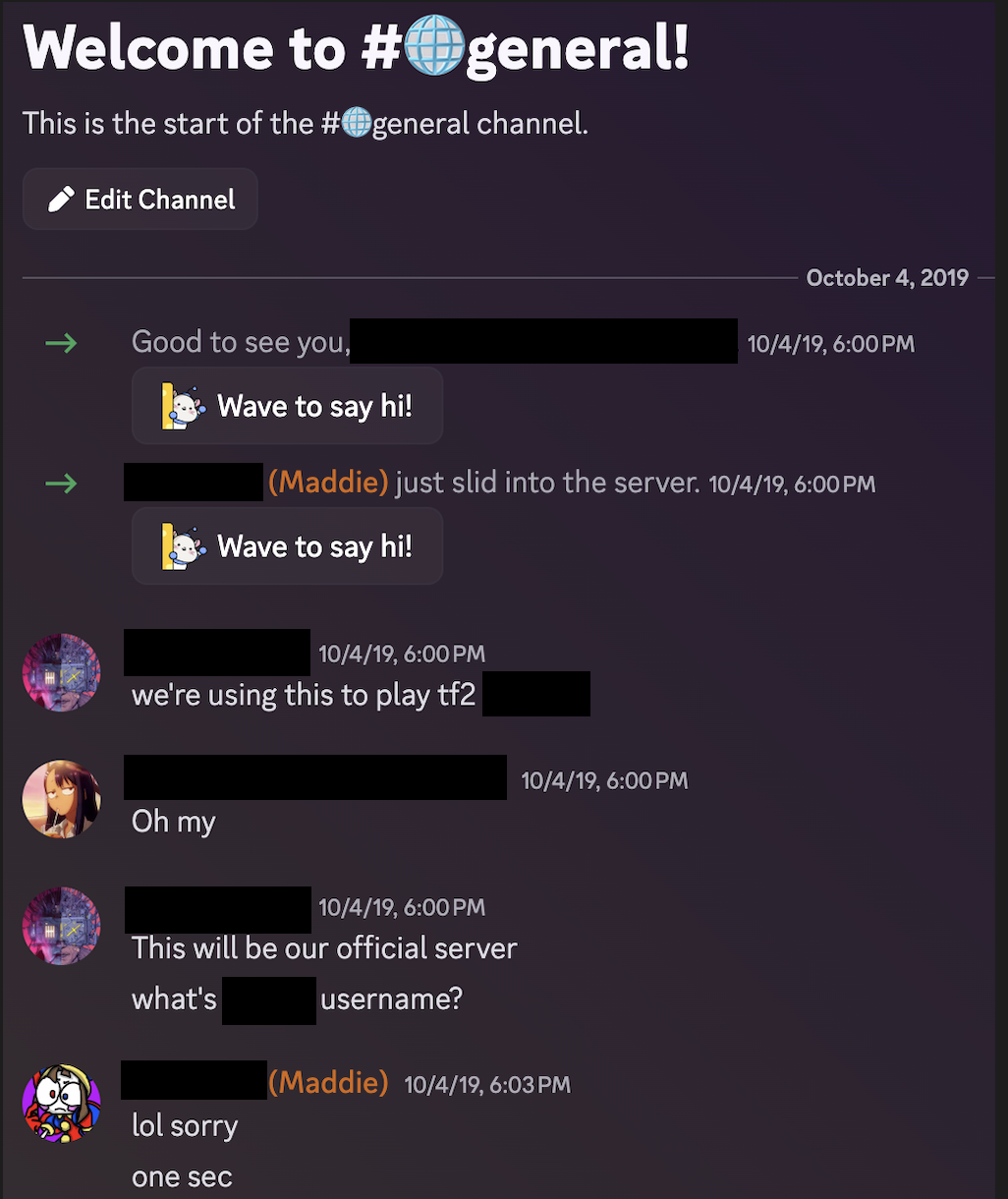
Task: Open the Edit Channel button
Action: tap(140, 200)
